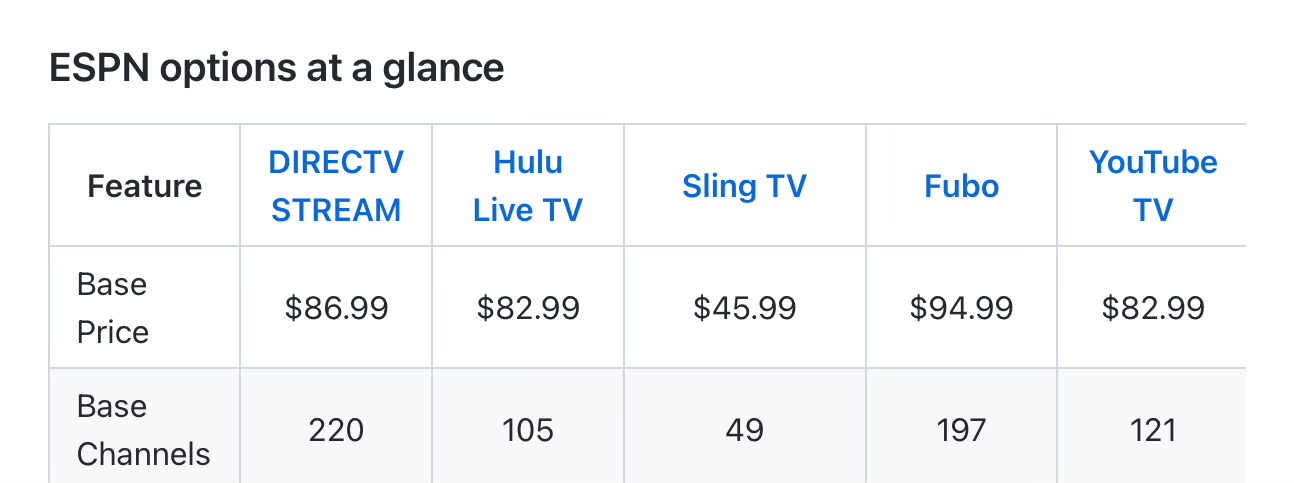Click the 220 channels cell for DIRECTV STREAM

coord(336,430)
